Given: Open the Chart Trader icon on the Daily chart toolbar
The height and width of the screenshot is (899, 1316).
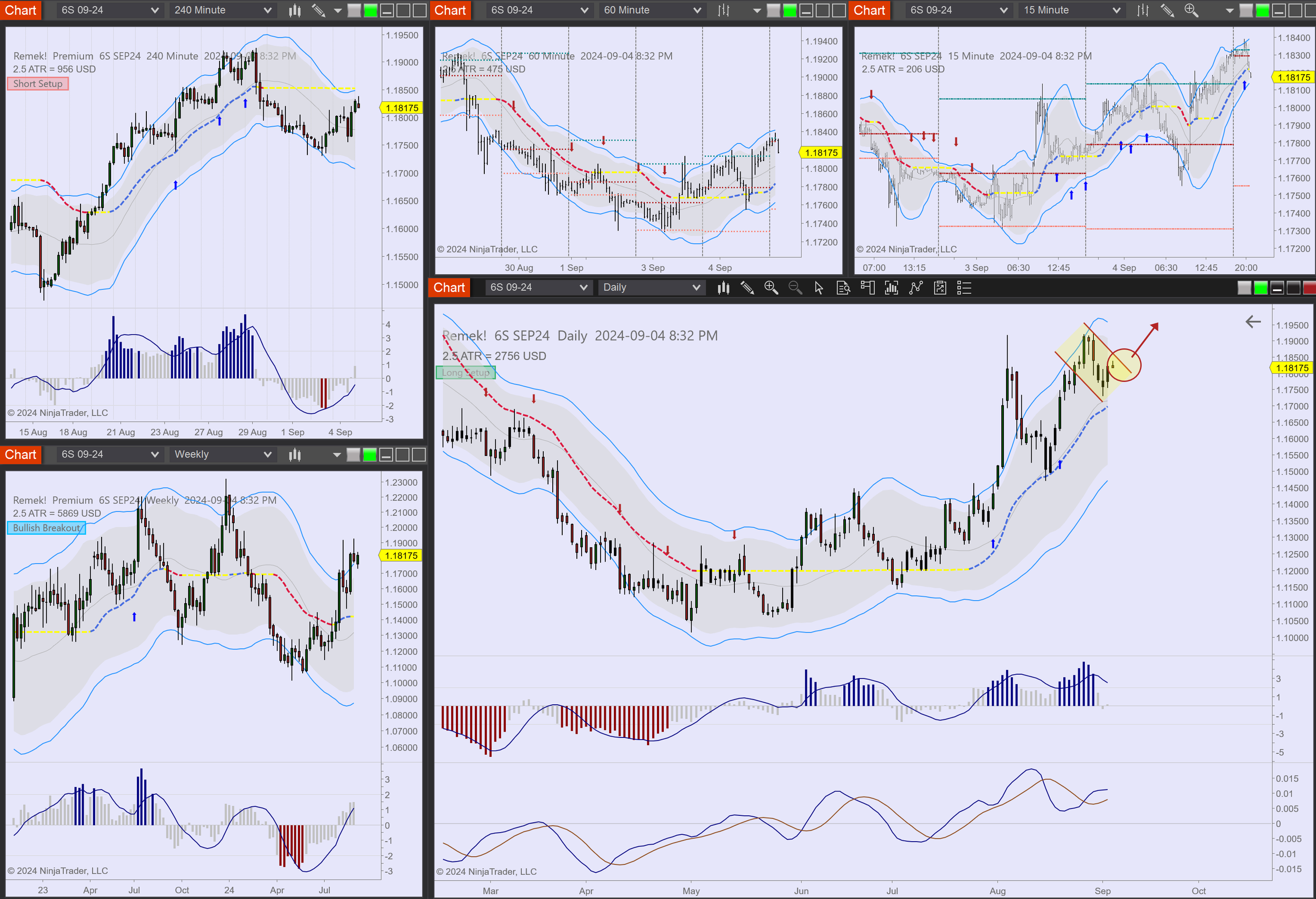Looking at the screenshot, I should (868, 287).
